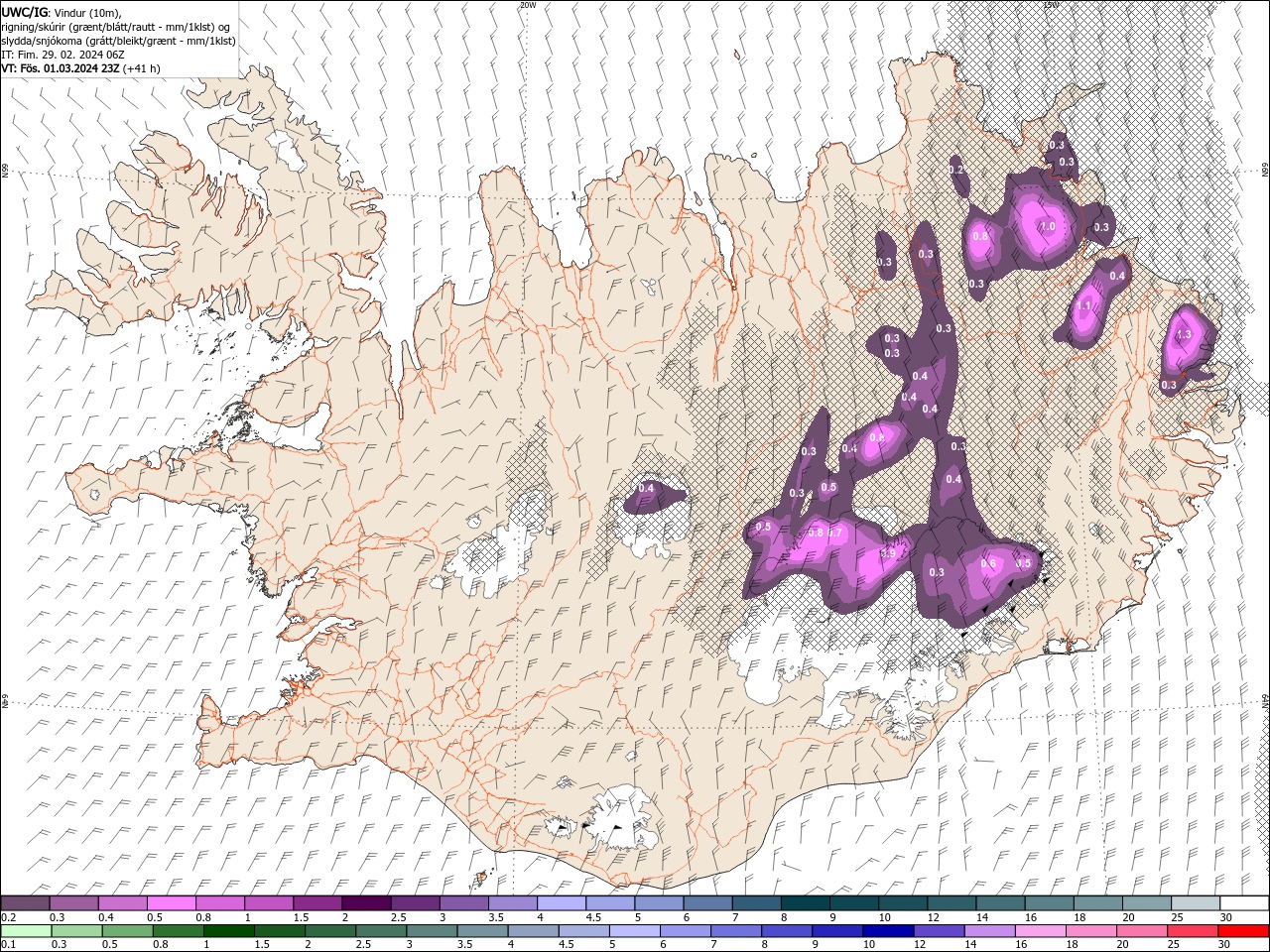Click the "15W" longitude label

[x=1051, y=5]
